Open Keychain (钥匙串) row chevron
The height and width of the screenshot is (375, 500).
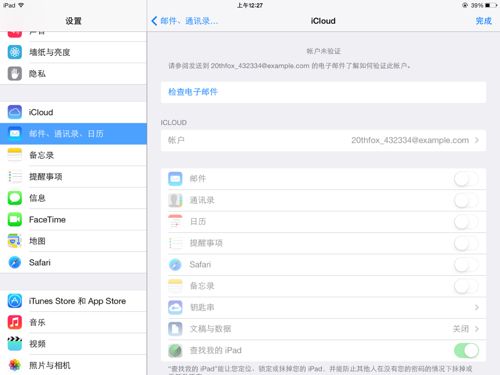point(477,307)
